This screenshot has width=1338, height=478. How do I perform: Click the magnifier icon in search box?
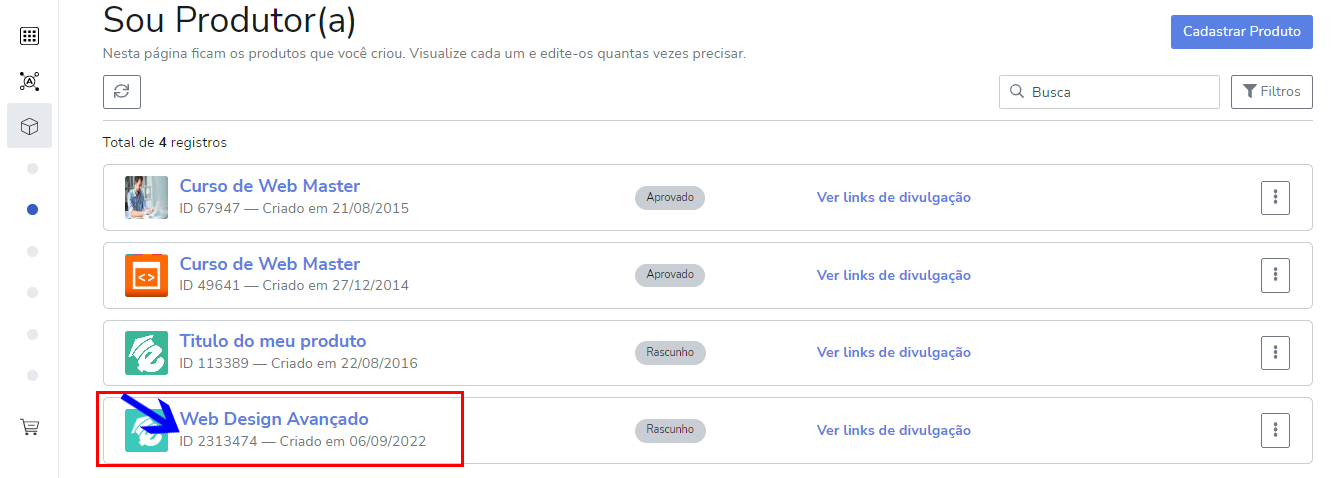[1016, 91]
